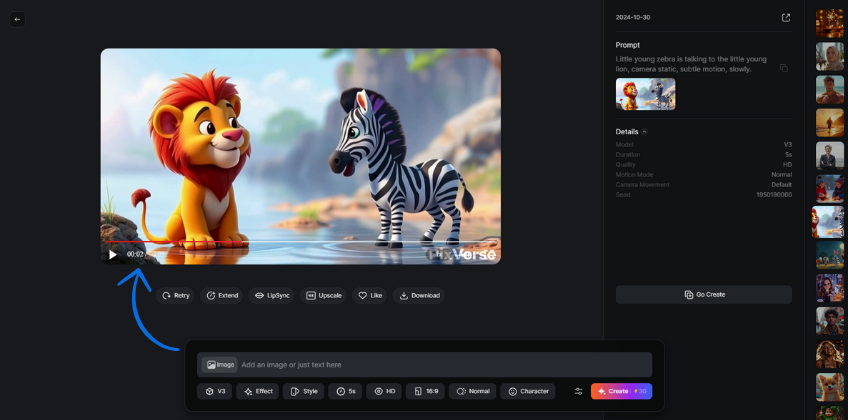
Task: Change the 5s duration setting
Action: (x=345, y=391)
